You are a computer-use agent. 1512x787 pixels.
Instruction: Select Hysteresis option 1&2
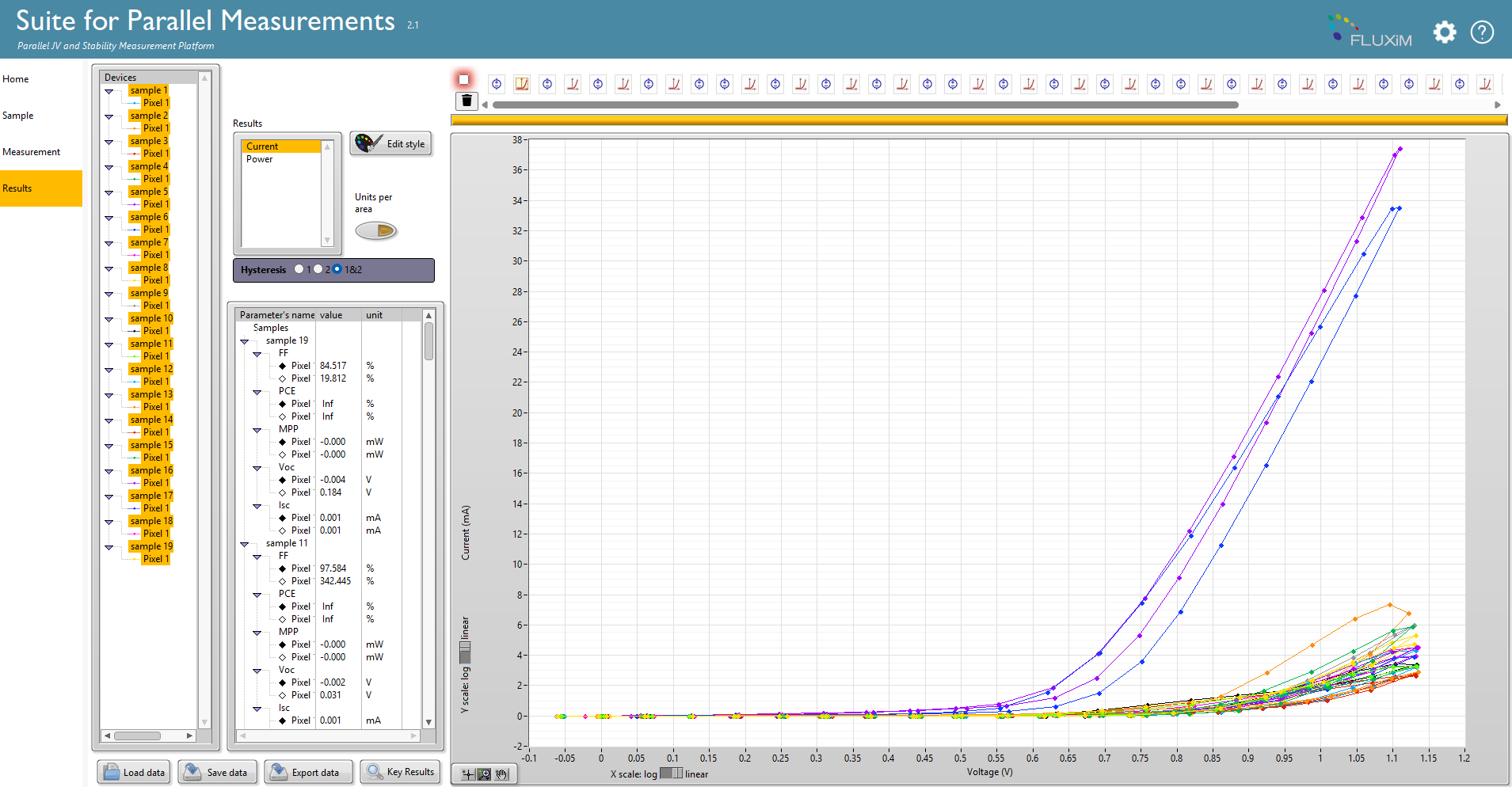[x=337, y=269]
